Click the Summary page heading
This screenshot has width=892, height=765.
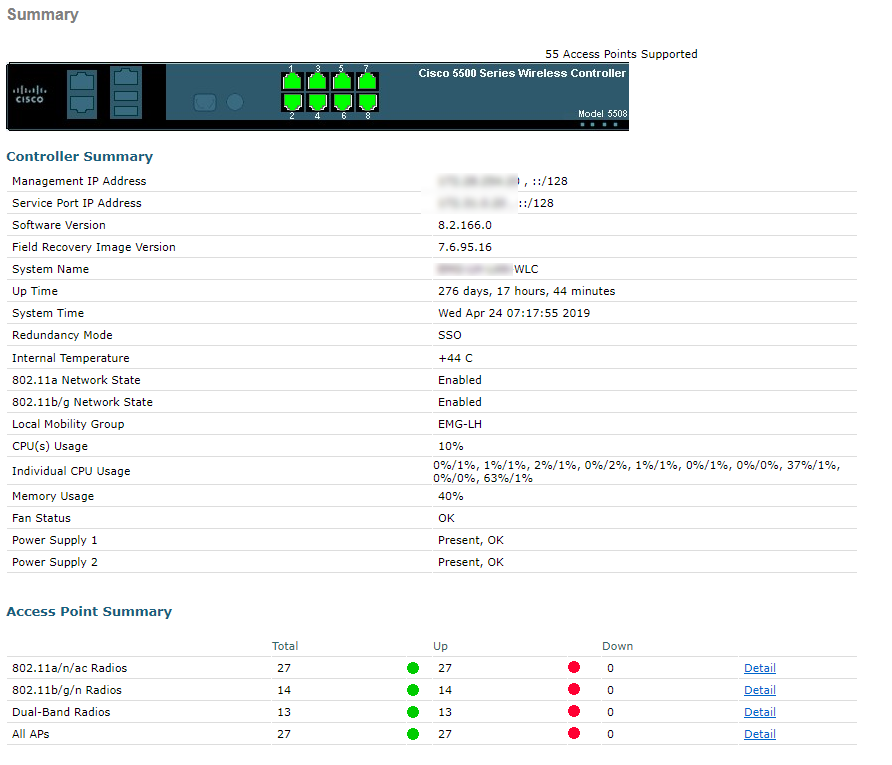coord(43,15)
